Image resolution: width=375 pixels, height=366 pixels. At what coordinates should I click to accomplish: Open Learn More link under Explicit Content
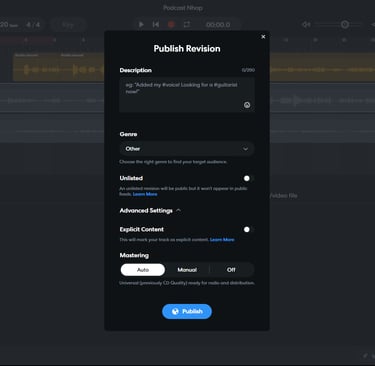[x=222, y=240]
